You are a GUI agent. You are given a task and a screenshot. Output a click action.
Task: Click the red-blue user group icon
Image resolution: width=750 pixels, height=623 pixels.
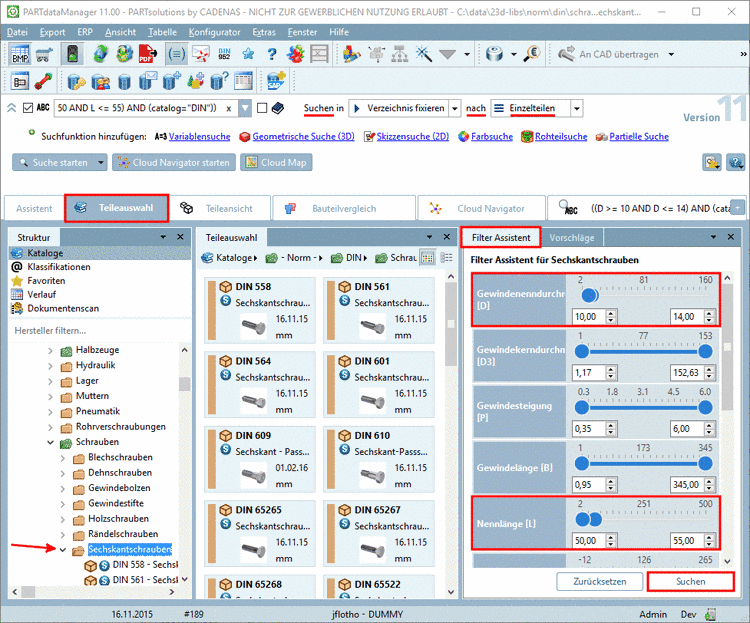pyautogui.click(x=296, y=54)
